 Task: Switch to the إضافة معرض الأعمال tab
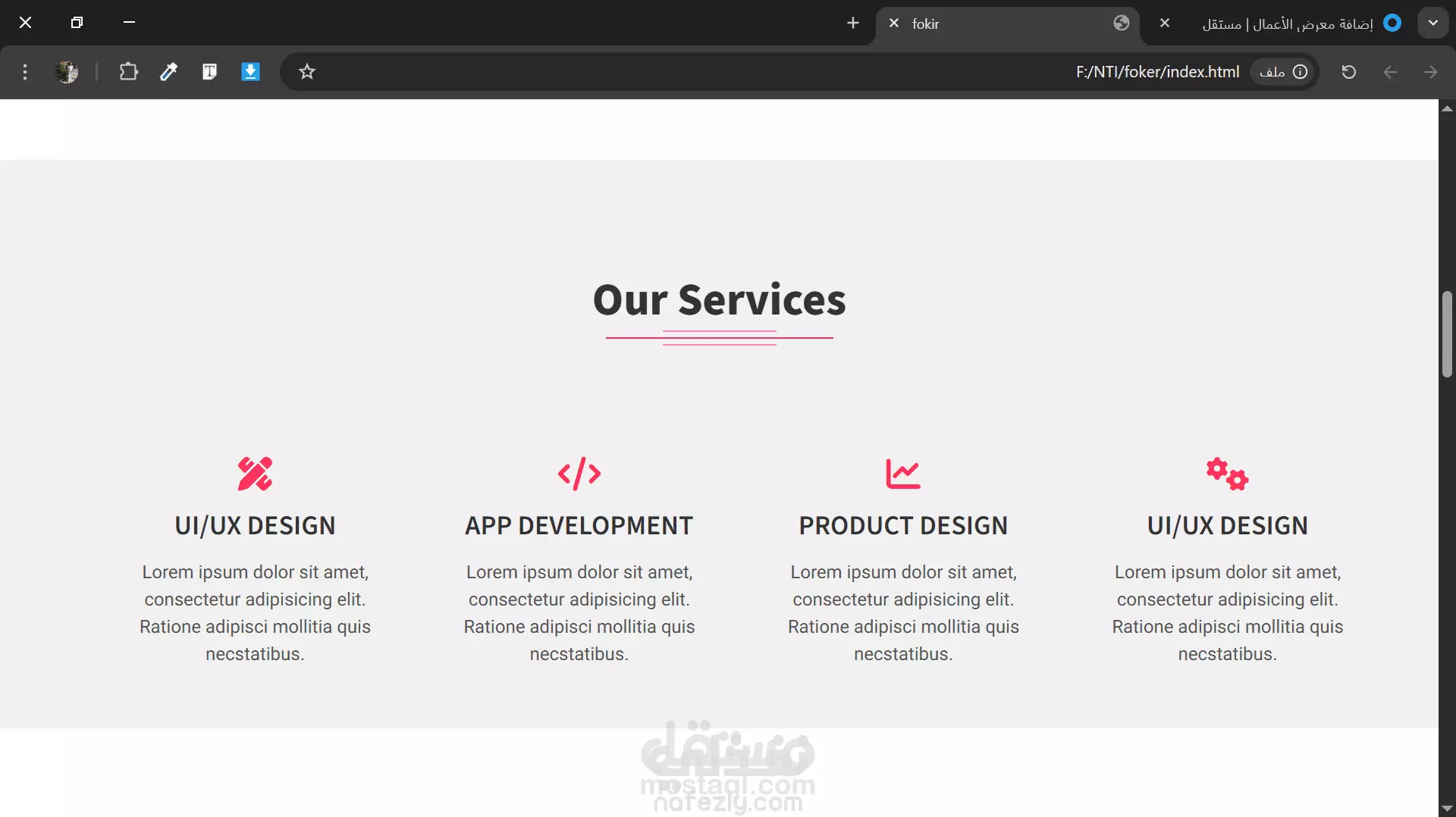(x=1278, y=24)
